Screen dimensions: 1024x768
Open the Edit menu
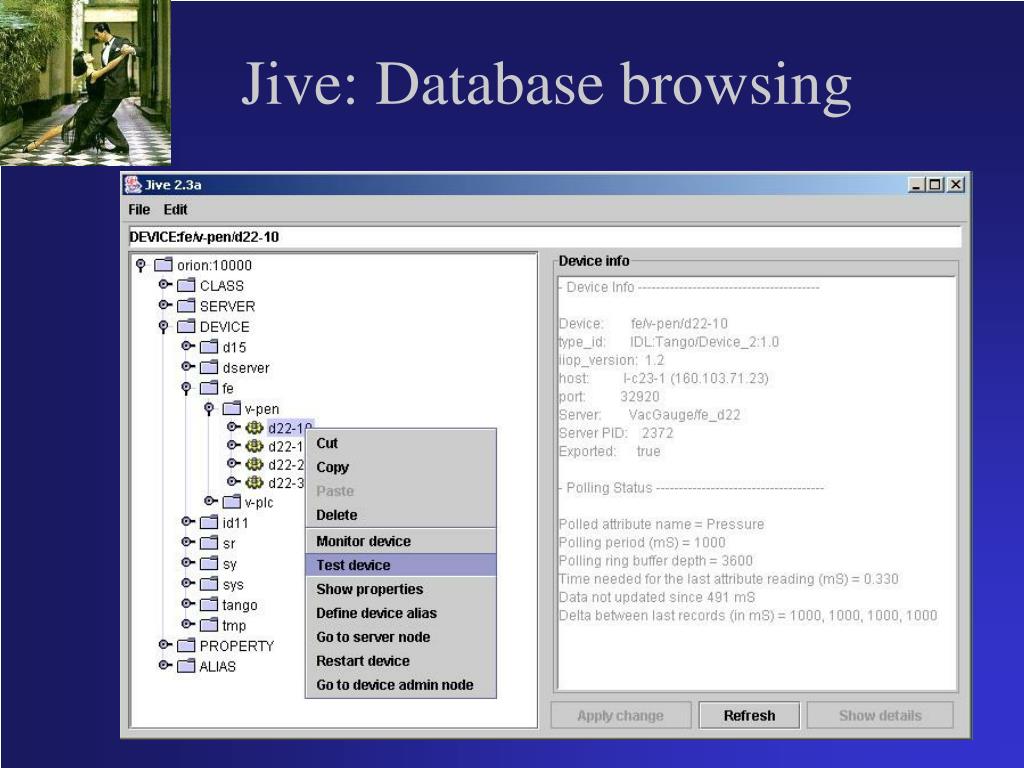(x=175, y=210)
